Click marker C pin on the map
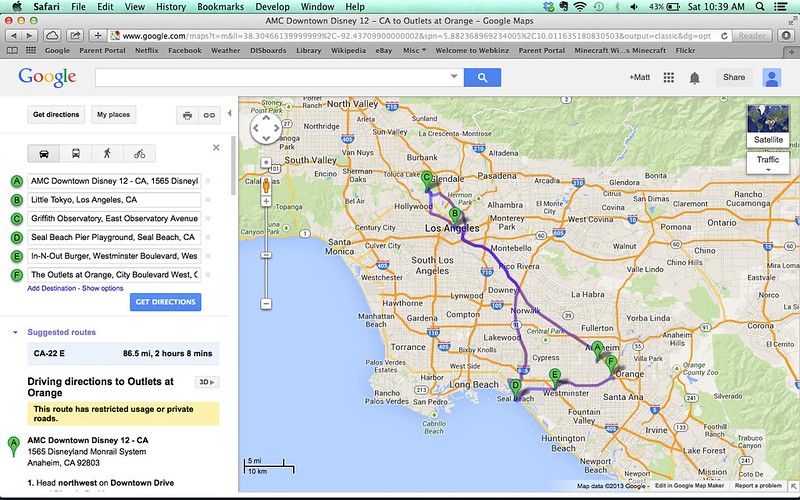 click(x=428, y=181)
